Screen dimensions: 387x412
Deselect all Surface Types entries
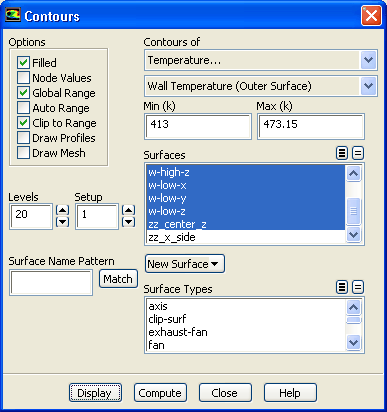(358, 287)
